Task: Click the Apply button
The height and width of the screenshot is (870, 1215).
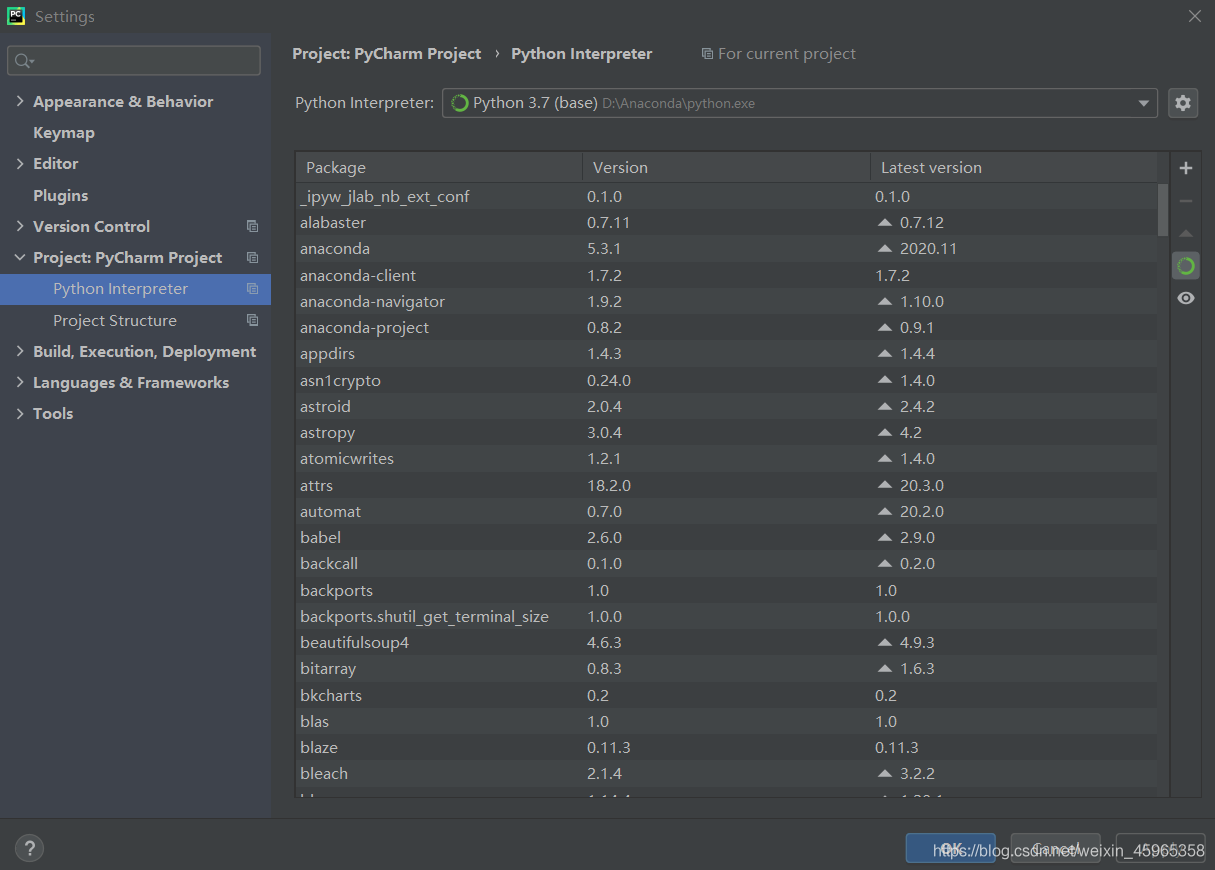Action: 1160,848
